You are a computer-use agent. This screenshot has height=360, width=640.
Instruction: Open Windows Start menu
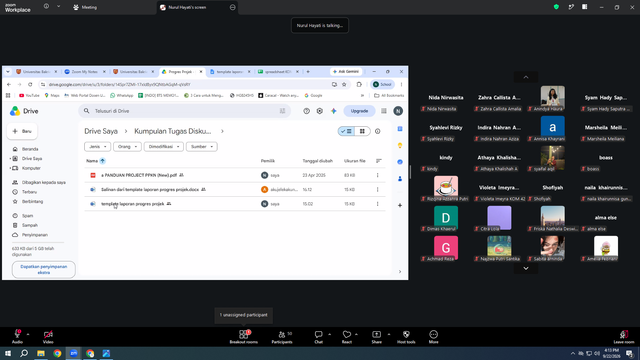pos(8,353)
